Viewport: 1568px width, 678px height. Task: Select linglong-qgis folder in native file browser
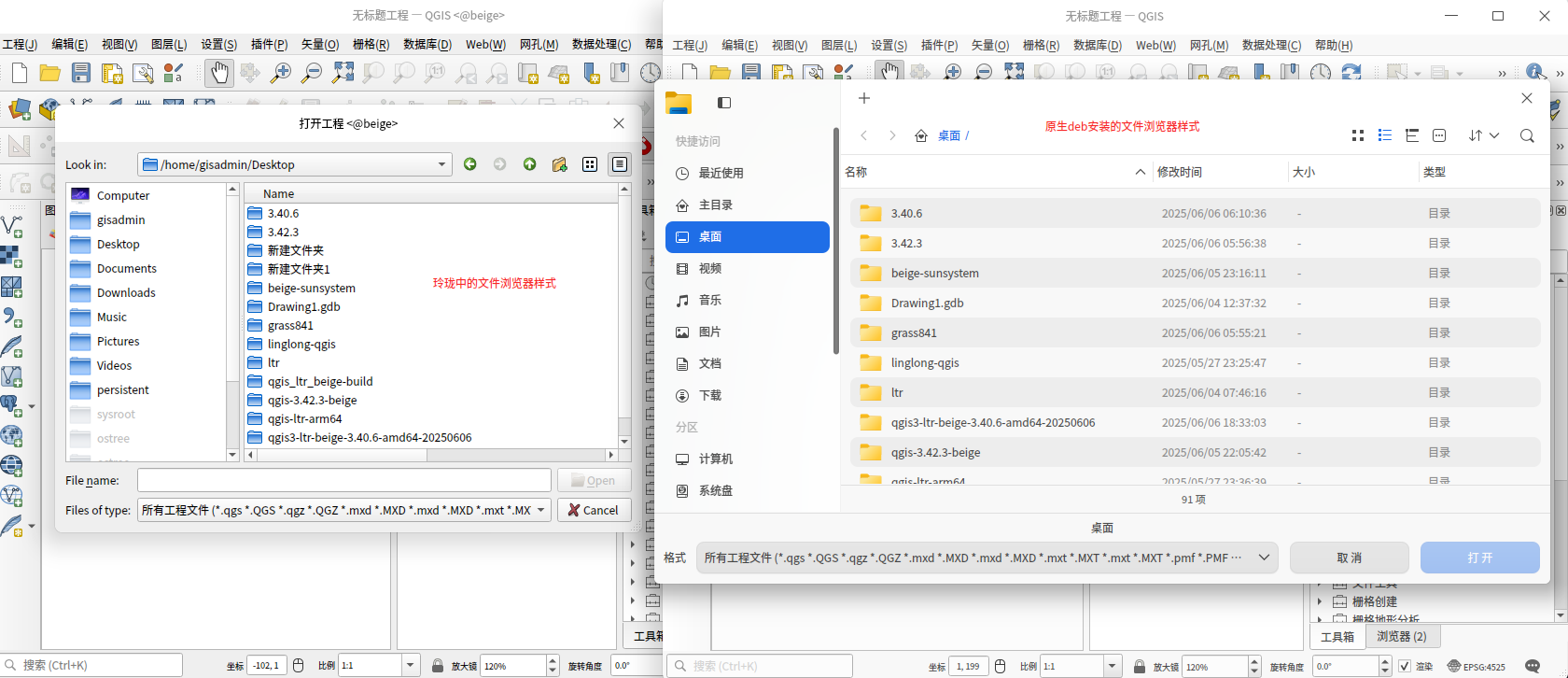coord(1195,362)
